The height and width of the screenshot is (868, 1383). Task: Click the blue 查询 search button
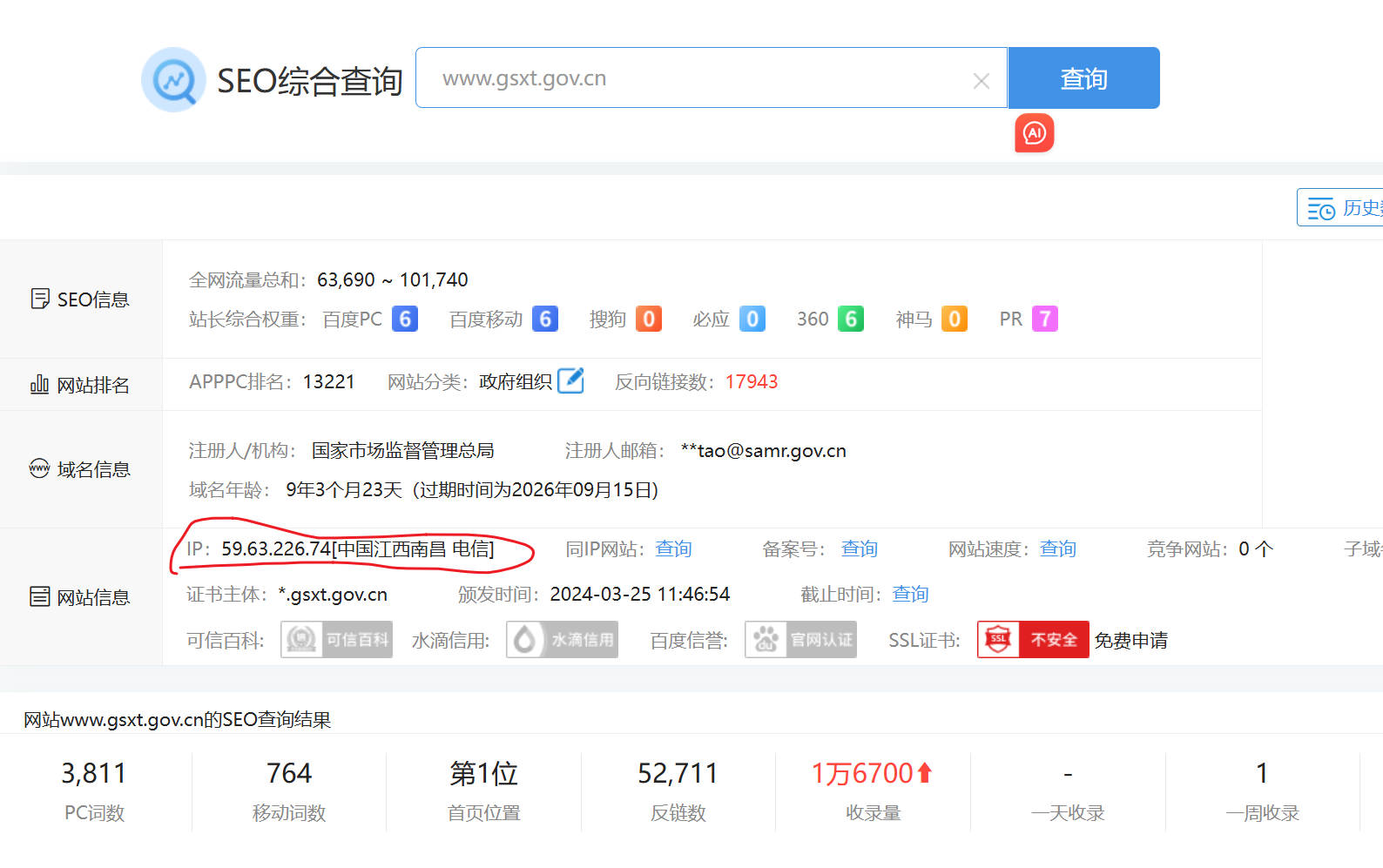tap(1083, 78)
